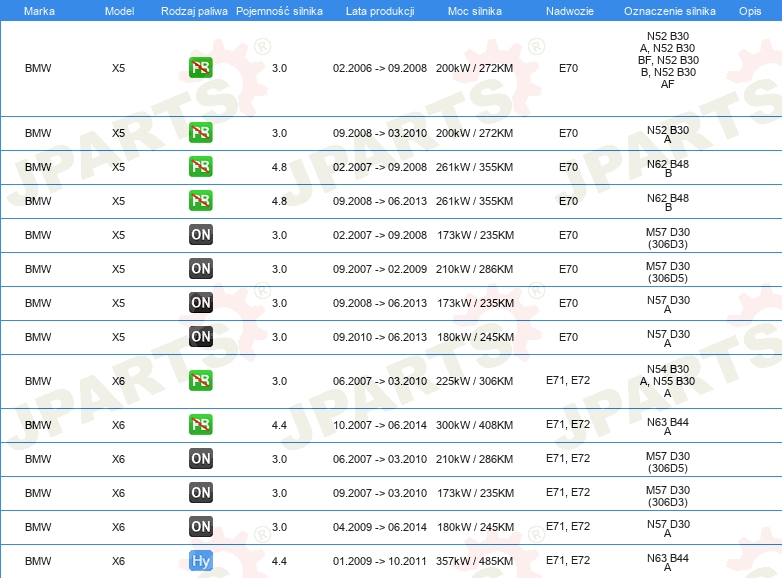Click ON diesel icon in X6 09.2007->03.2010 row

tap(200, 492)
